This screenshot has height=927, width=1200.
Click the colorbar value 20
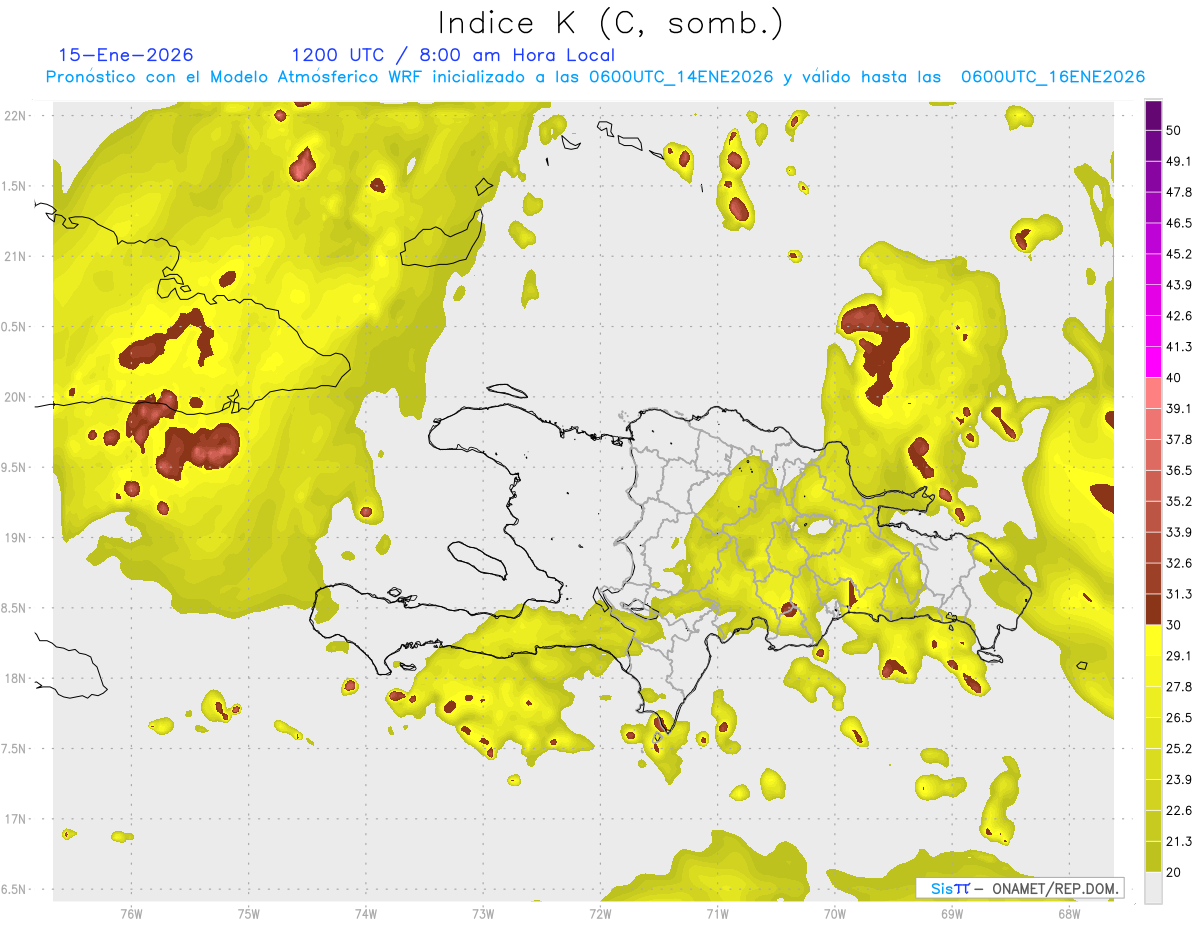click(1175, 872)
